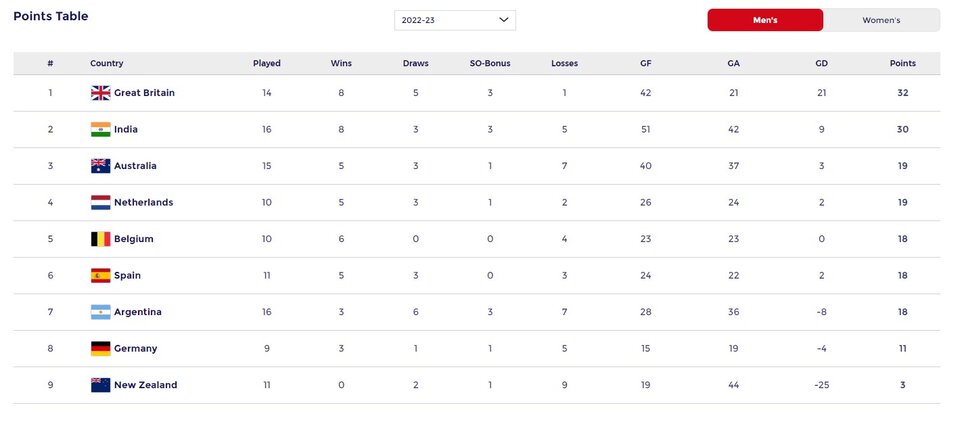Click the Argentina flag icon
This screenshot has width=960, height=422.
point(100,312)
